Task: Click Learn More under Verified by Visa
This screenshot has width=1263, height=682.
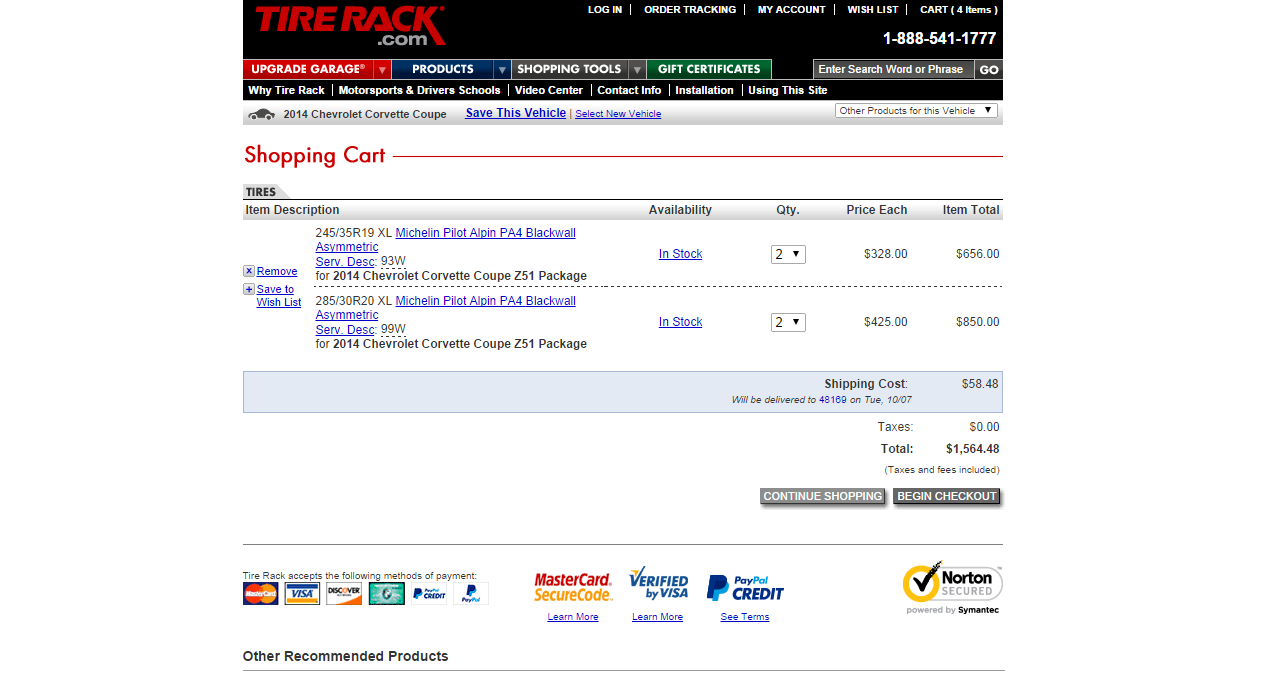Action: pyautogui.click(x=658, y=617)
